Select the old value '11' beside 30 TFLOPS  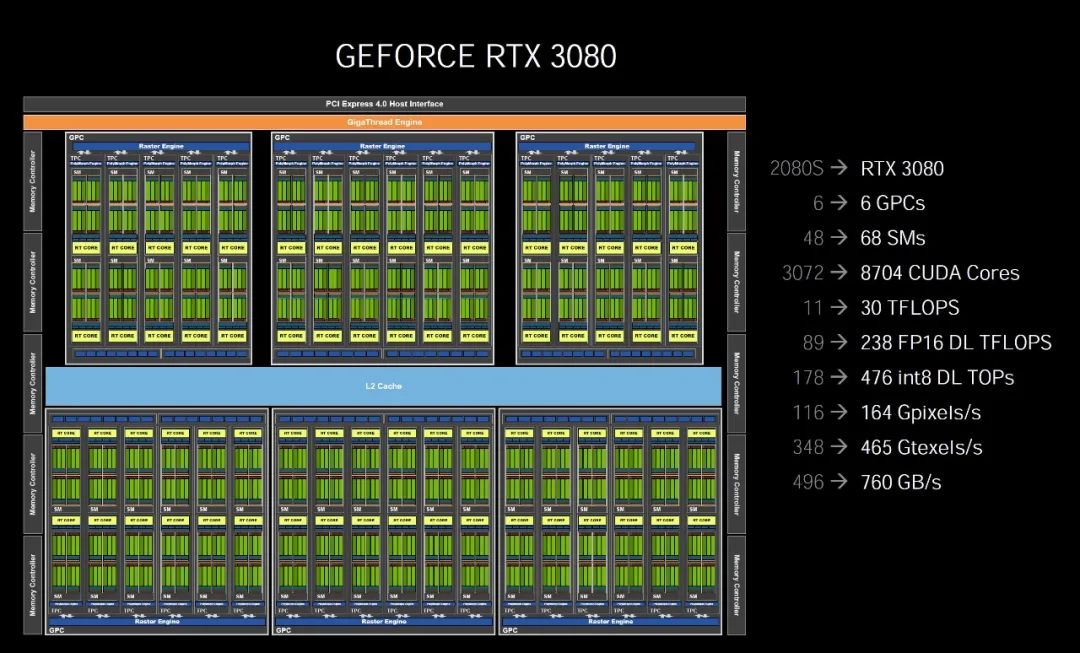(x=813, y=308)
